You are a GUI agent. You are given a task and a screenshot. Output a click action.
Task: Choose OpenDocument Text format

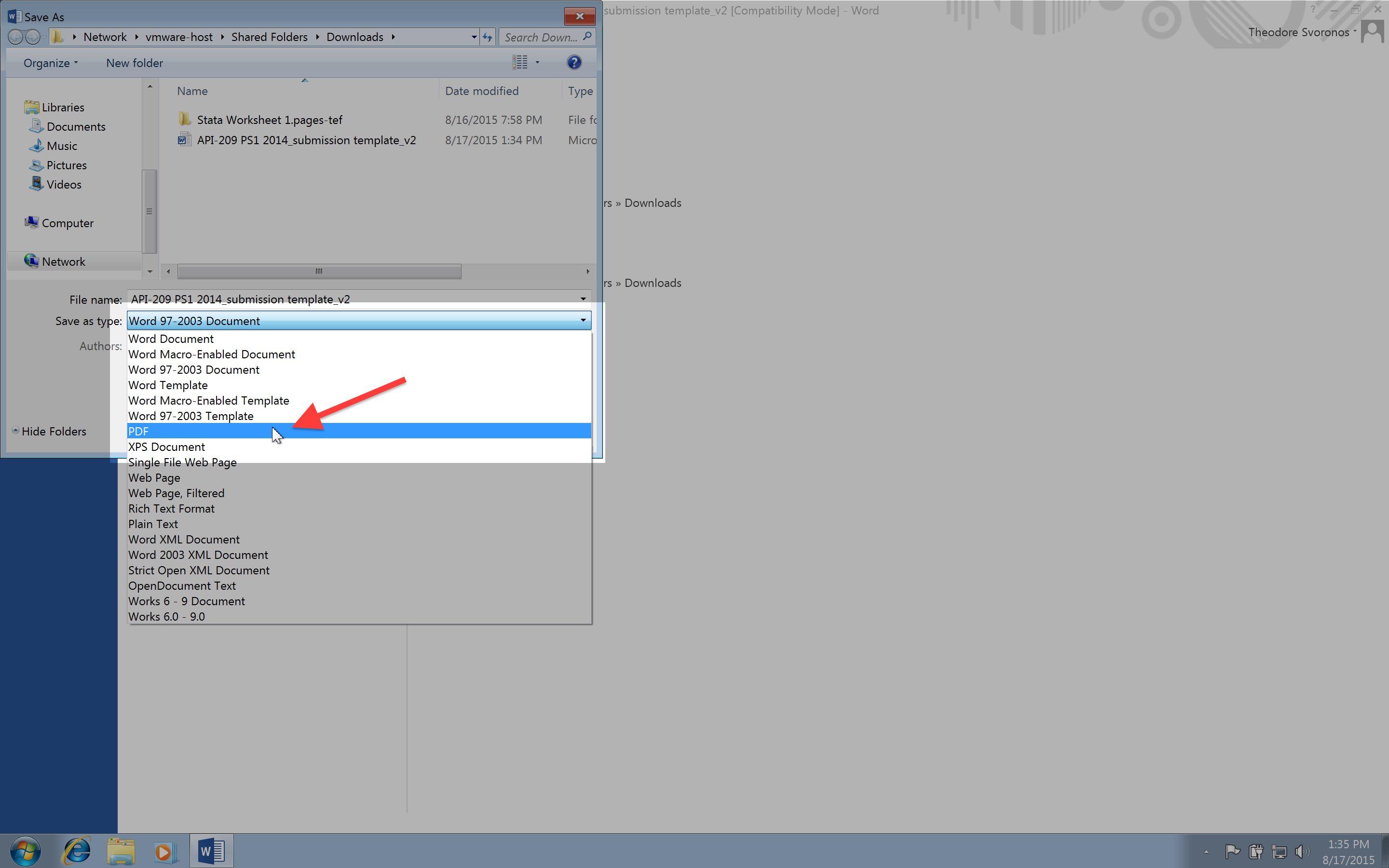[x=359, y=586]
